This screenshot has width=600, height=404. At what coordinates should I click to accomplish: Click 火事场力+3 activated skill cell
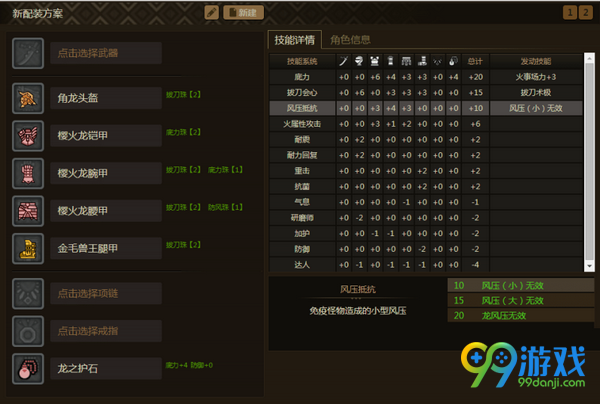[536, 77]
